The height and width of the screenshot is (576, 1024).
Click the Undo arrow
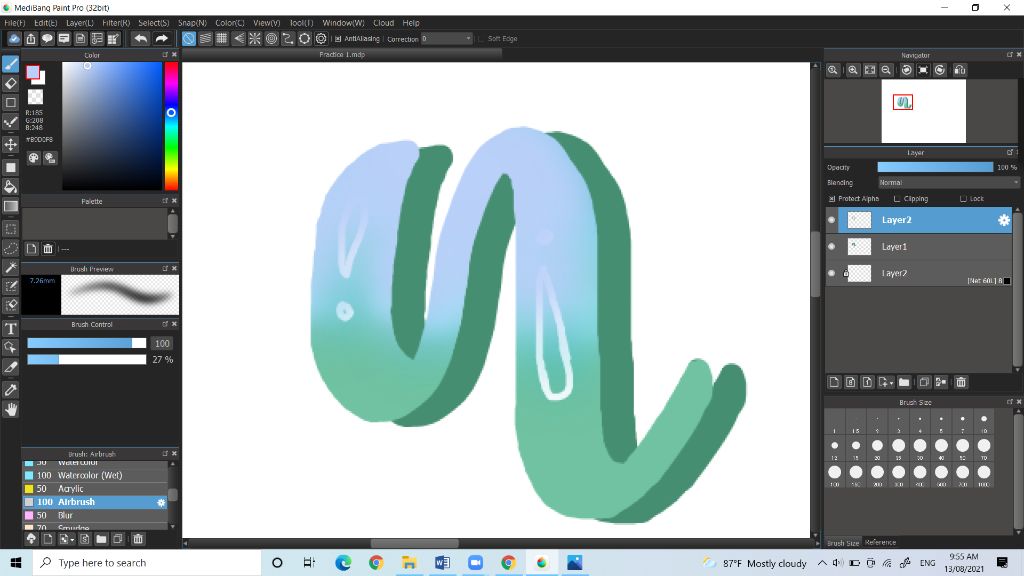(140, 39)
